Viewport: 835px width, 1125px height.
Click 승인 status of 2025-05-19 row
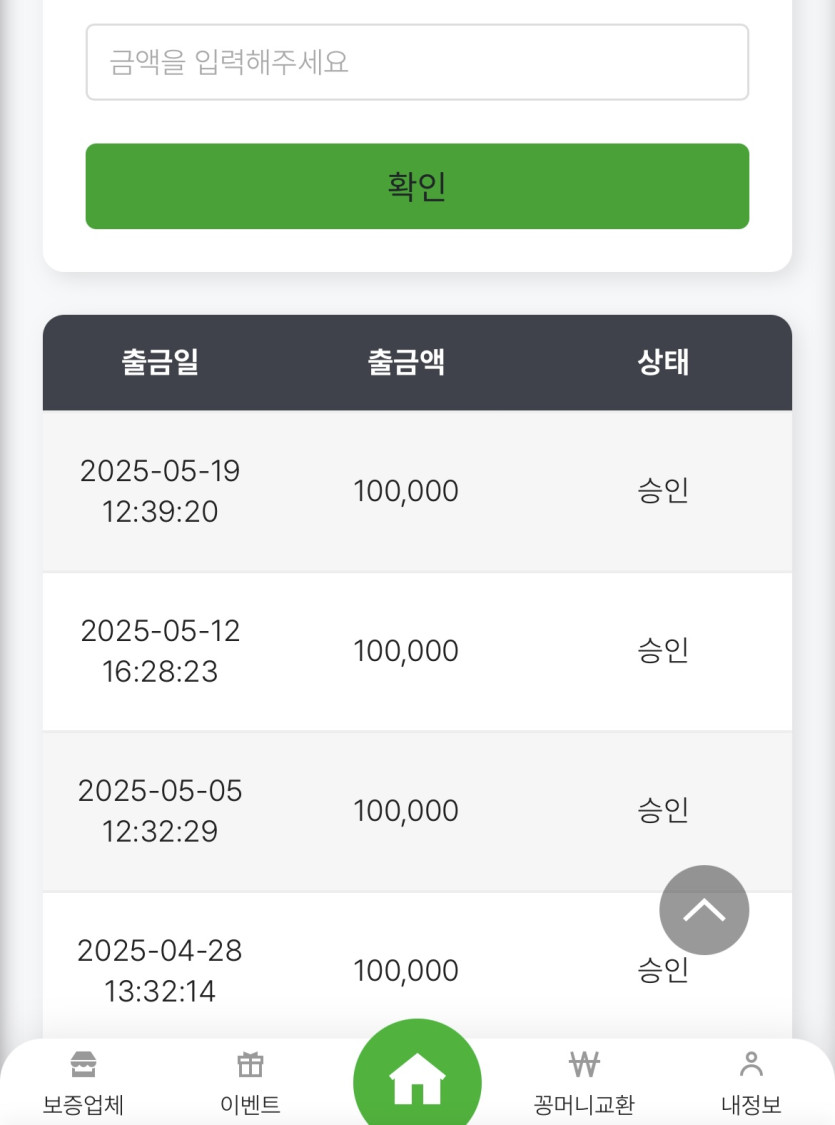[x=664, y=491]
